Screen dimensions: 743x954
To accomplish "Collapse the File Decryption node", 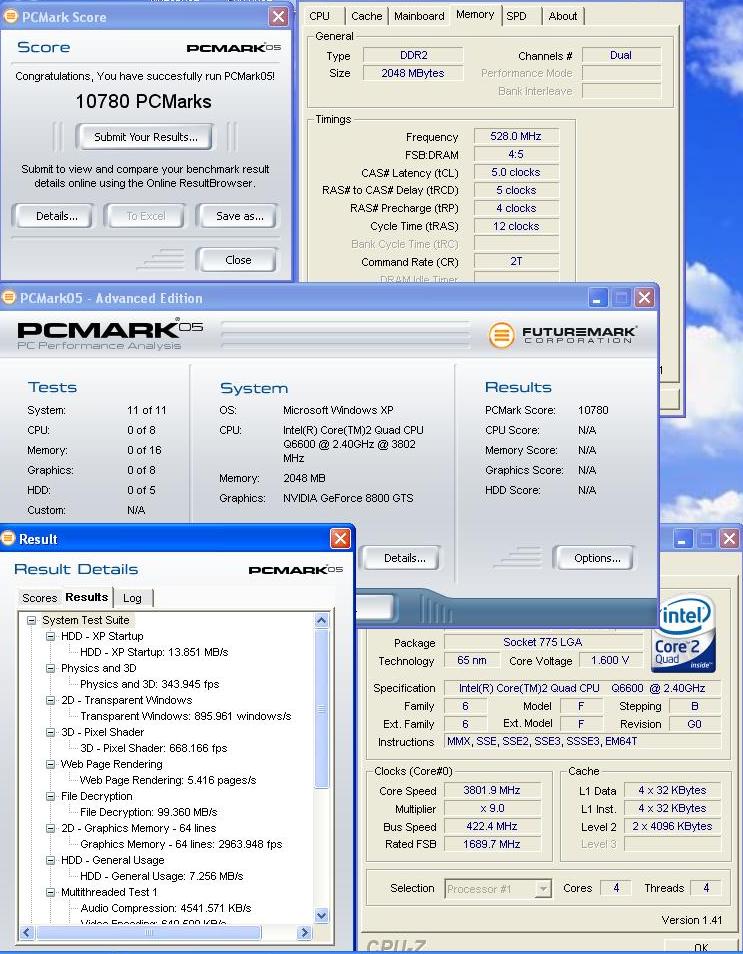I will [51, 796].
